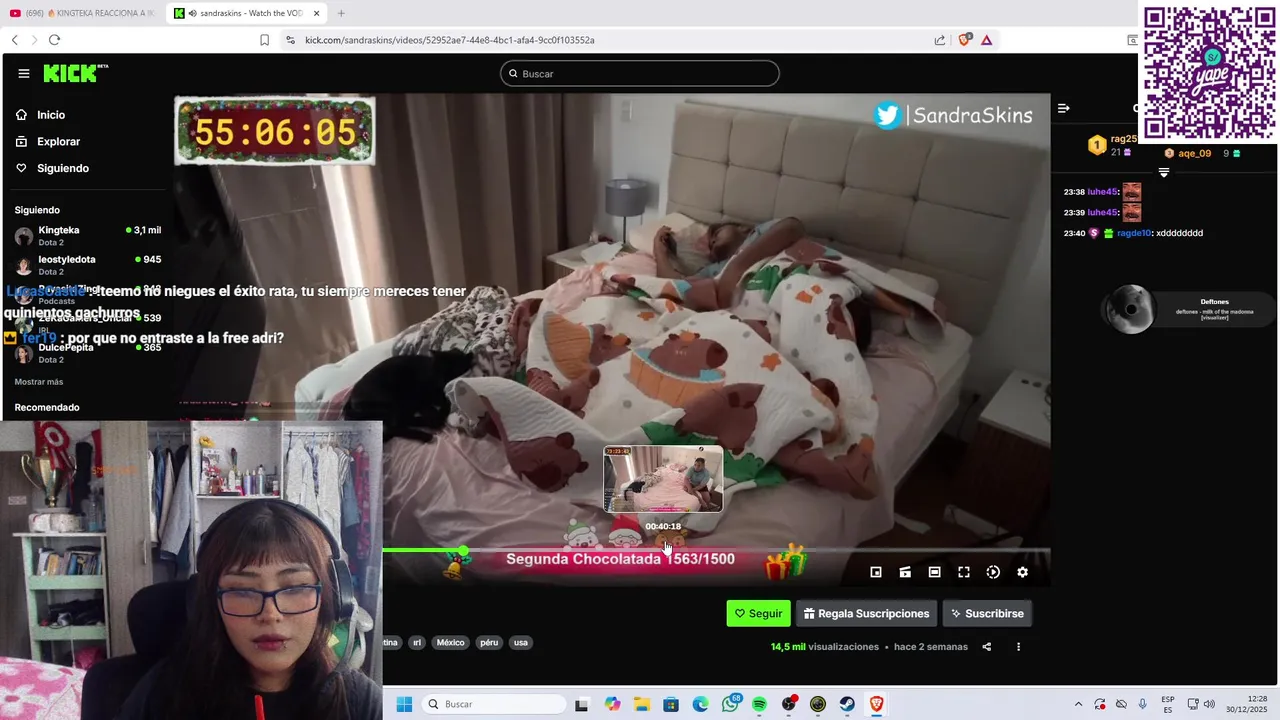Viewport: 1280px width, 720px height.
Task: Seek on the video progress bar
Action: pyautogui.click(x=716, y=550)
